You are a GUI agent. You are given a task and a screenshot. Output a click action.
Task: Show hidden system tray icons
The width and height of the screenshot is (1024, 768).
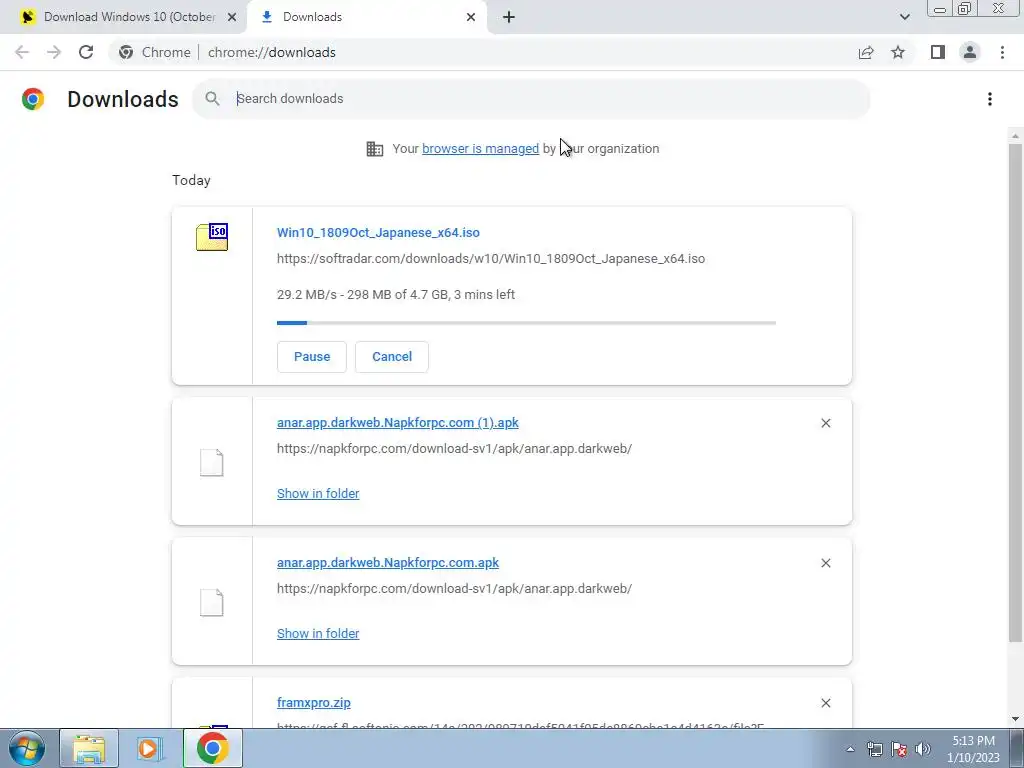[x=850, y=749]
